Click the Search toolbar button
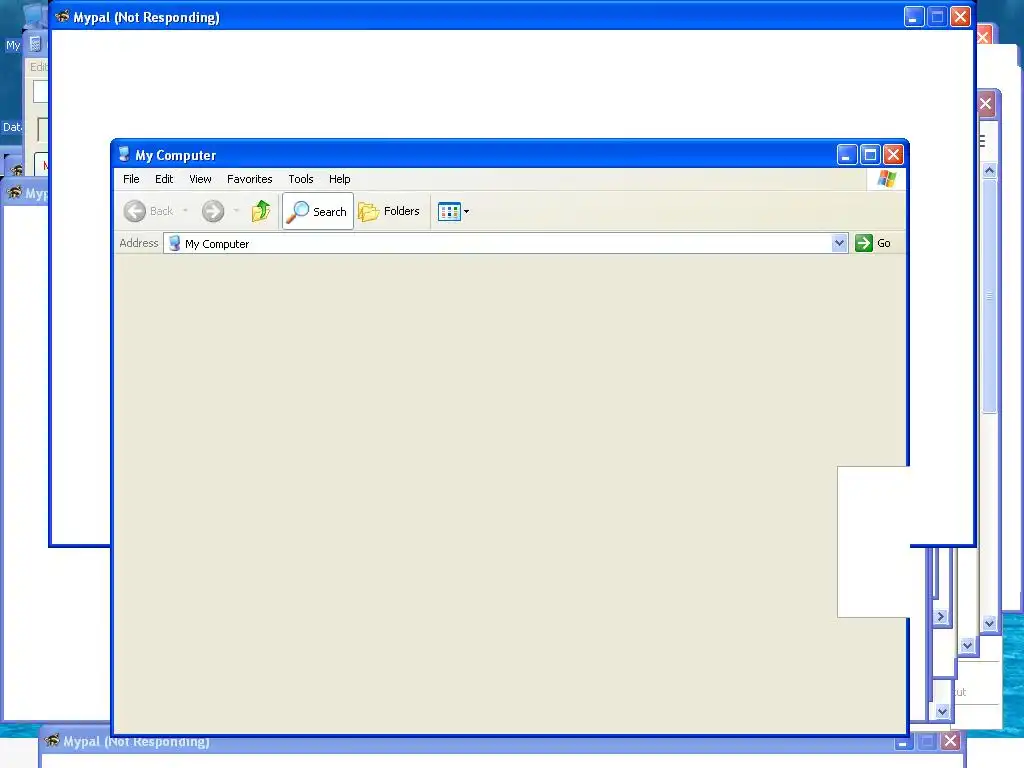This screenshot has height=768, width=1024. pyautogui.click(x=318, y=211)
